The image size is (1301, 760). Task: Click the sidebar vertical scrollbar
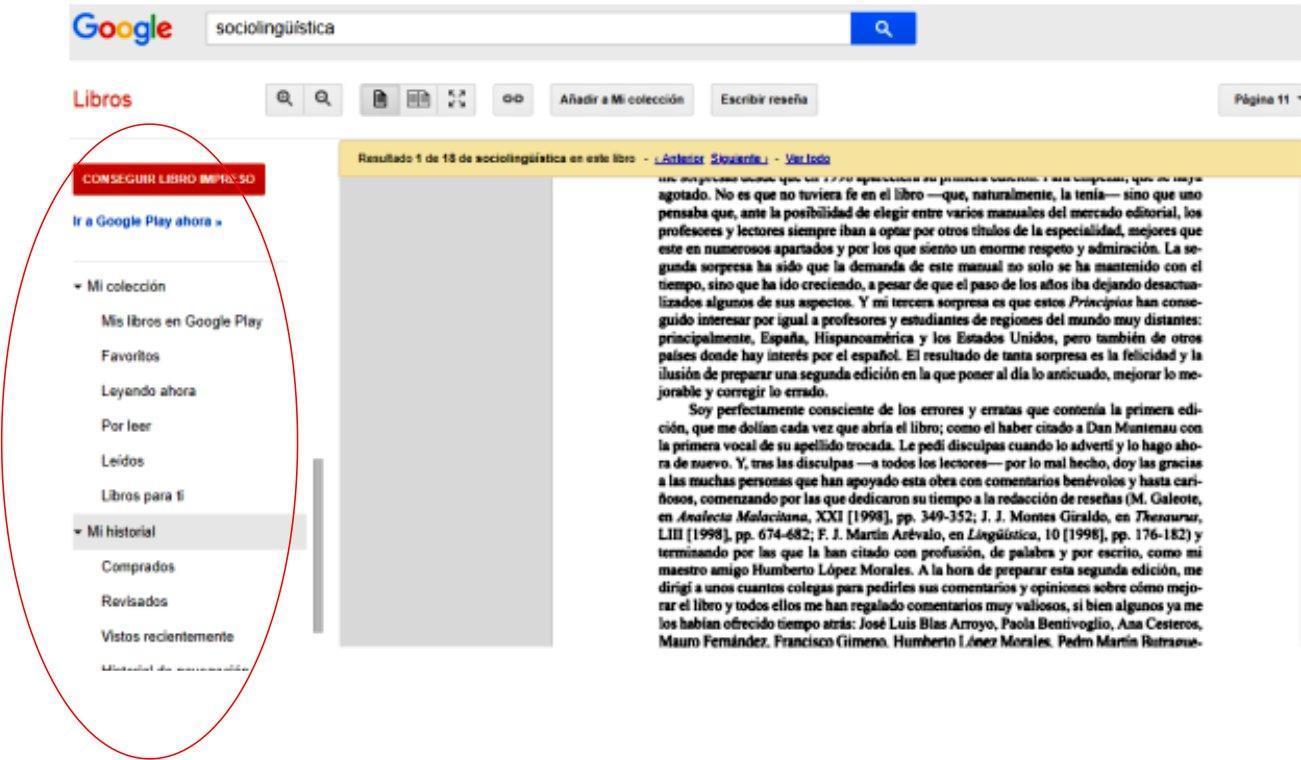tap(318, 545)
